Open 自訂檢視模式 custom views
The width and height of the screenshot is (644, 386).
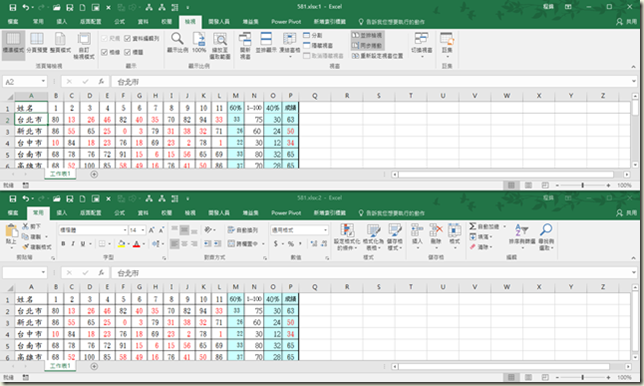pos(84,45)
